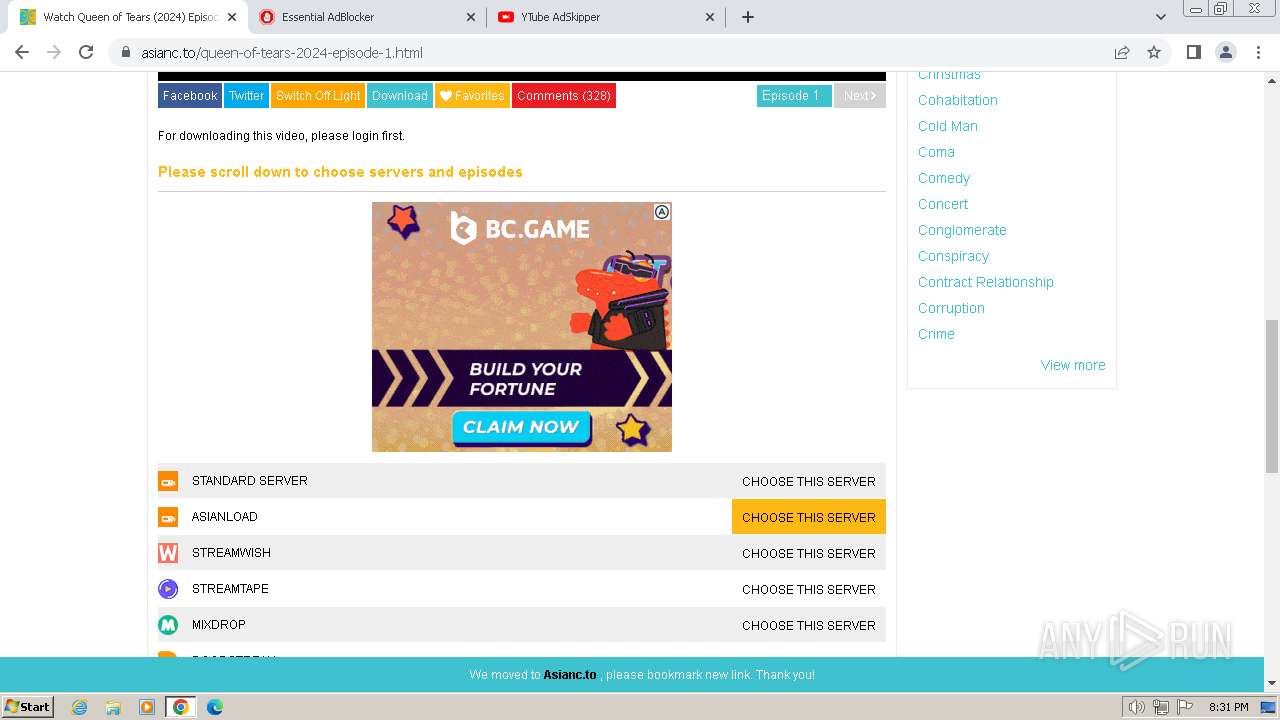Click the STANDARD SERVER icon
Screen dimensions: 1280x720
point(168,481)
